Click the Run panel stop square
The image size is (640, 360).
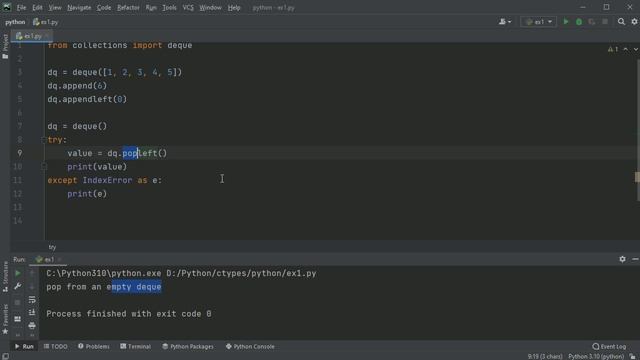point(18,302)
